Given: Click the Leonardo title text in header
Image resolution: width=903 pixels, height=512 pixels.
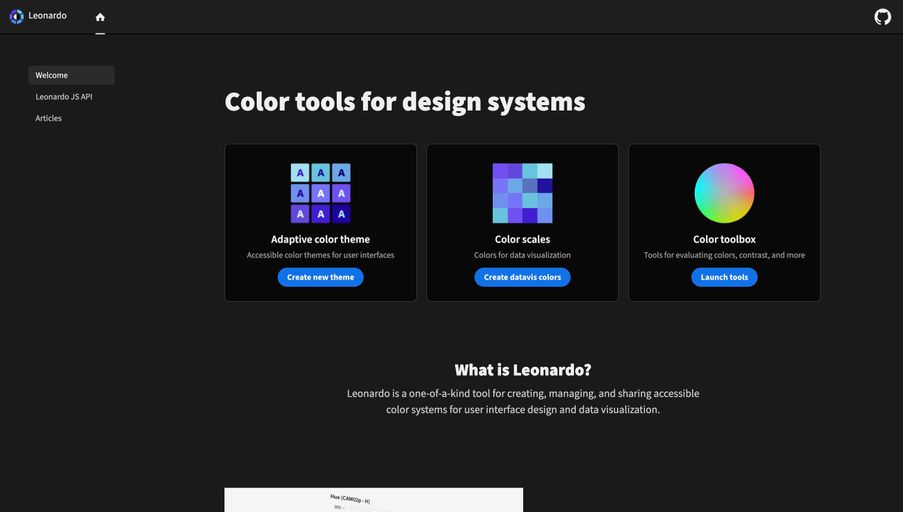Looking at the screenshot, I should tap(47, 16).
